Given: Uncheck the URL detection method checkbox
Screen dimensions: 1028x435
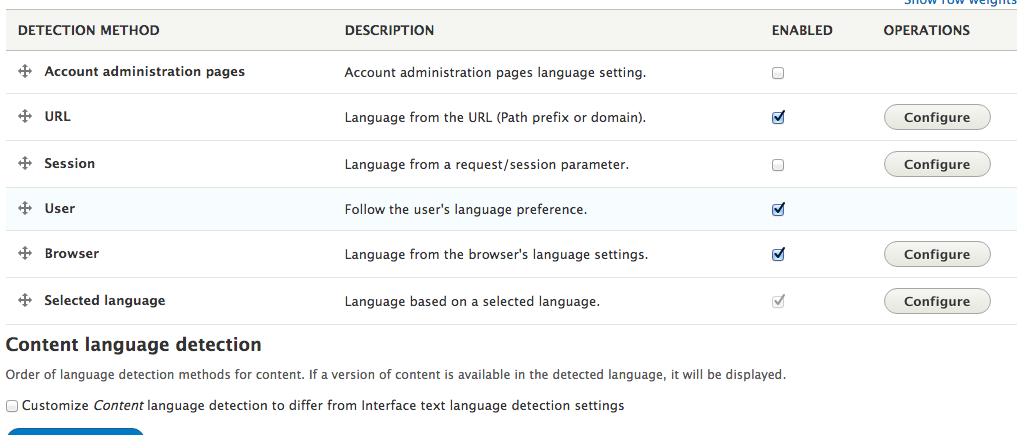Looking at the screenshot, I should (778, 118).
